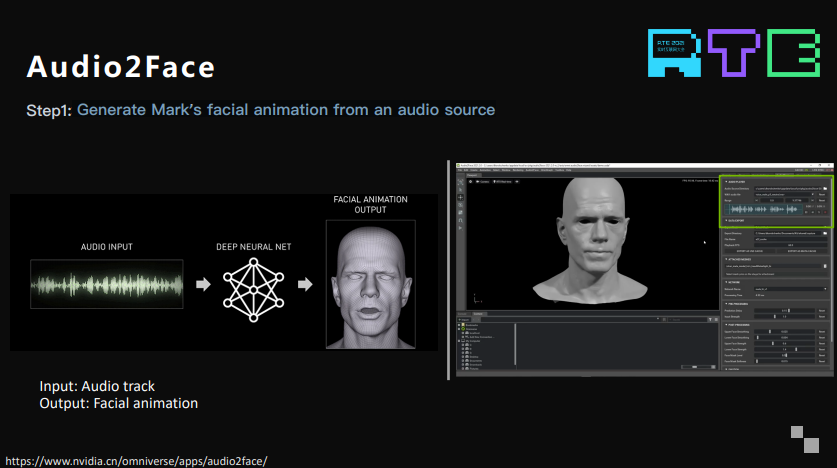The image size is (837, 468).
Task: Open the Create menu
Action: click(473, 170)
